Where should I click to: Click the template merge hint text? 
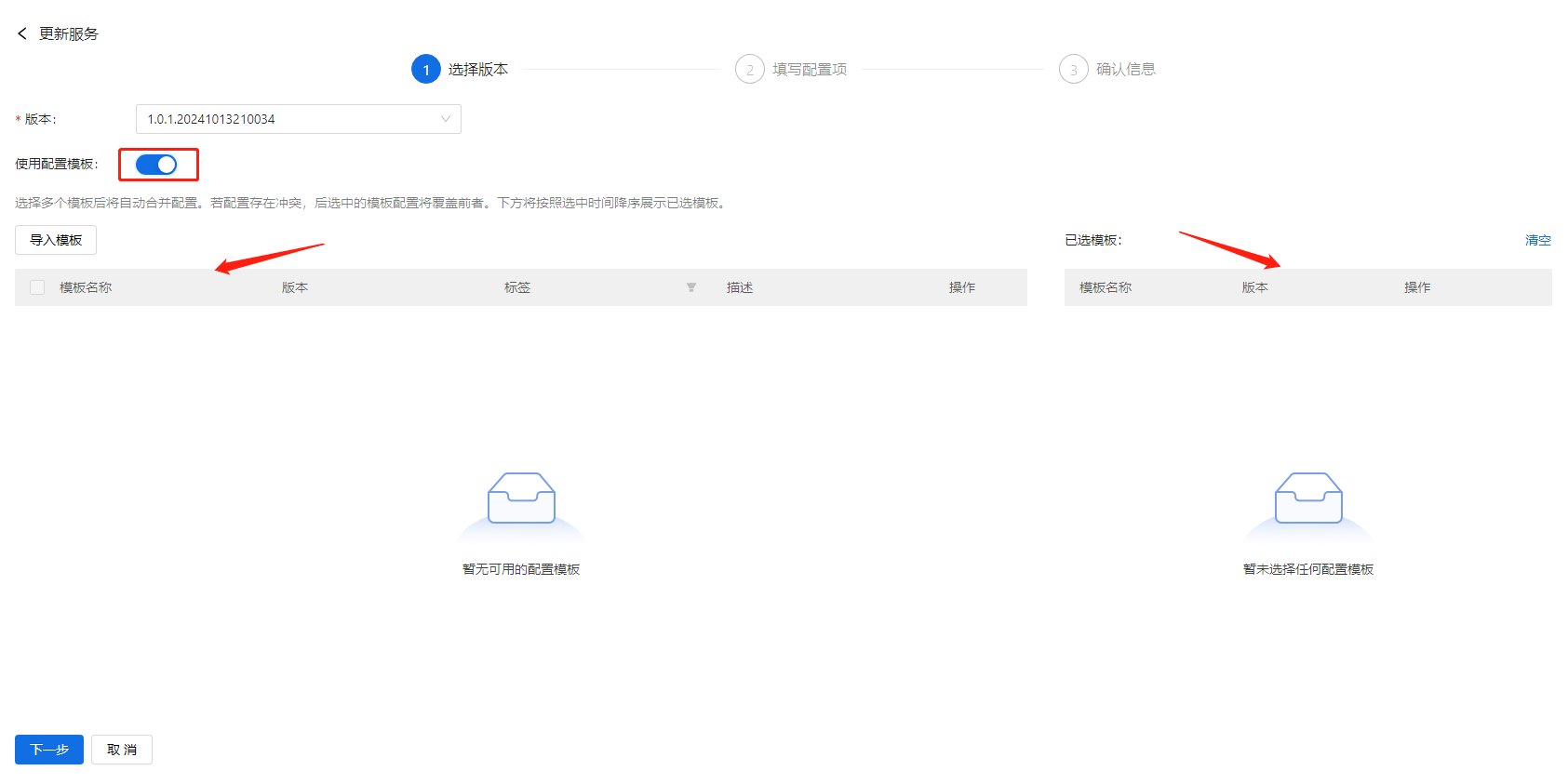[x=372, y=203]
